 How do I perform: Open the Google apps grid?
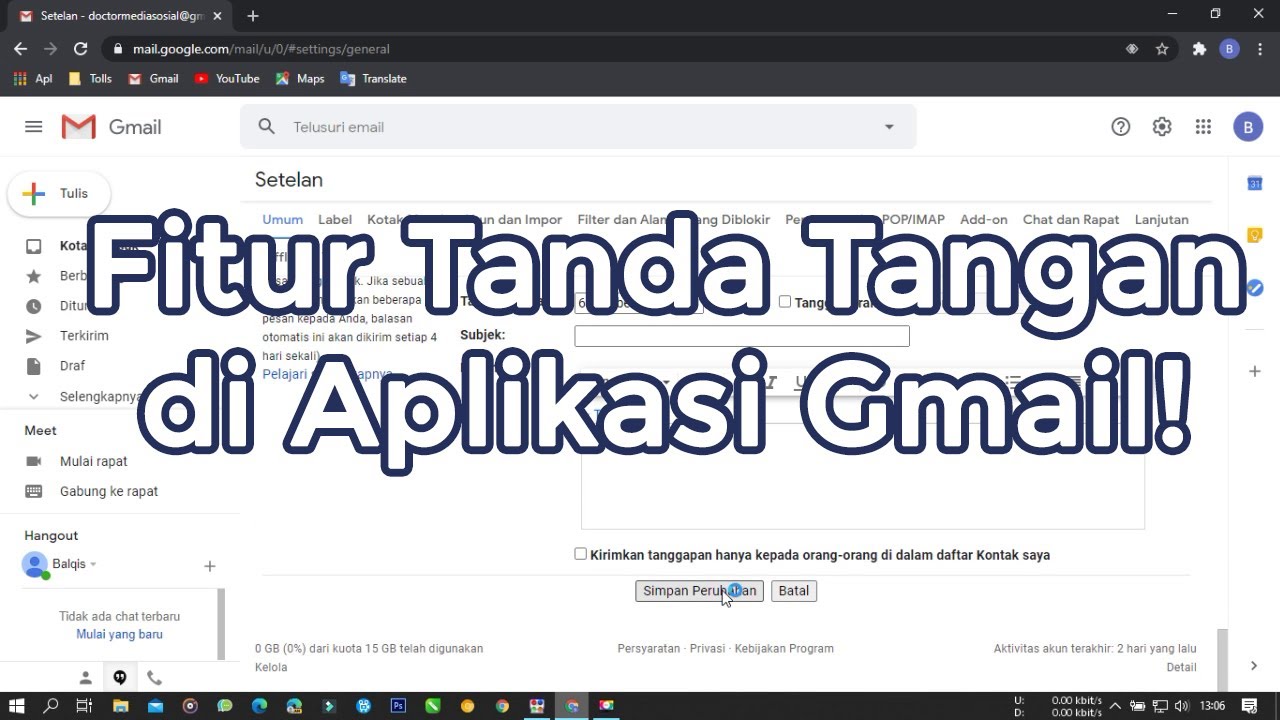[x=1203, y=127]
